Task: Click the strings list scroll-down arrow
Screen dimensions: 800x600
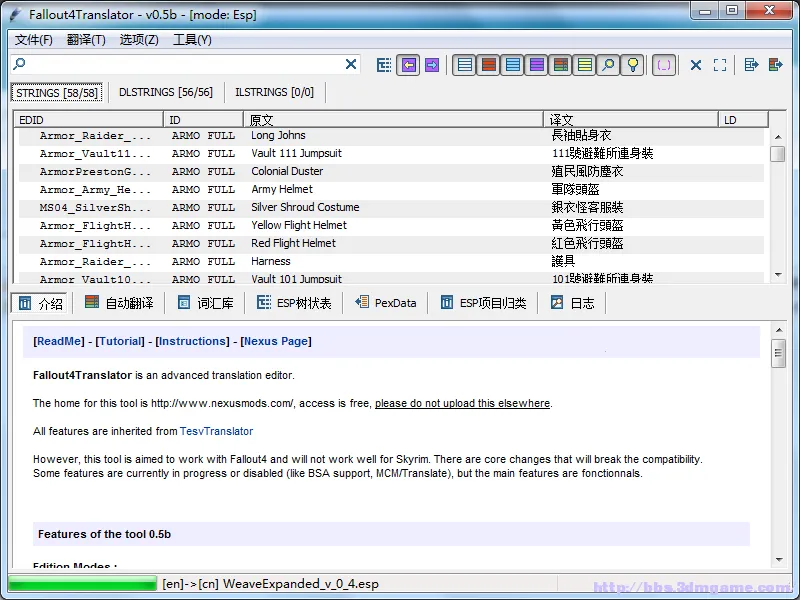Action: (x=778, y=275)
